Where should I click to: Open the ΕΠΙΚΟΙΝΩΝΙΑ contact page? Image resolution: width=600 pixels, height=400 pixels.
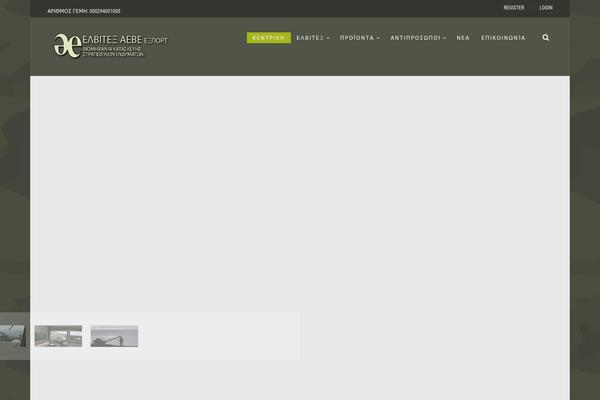(x=503, y=38)
